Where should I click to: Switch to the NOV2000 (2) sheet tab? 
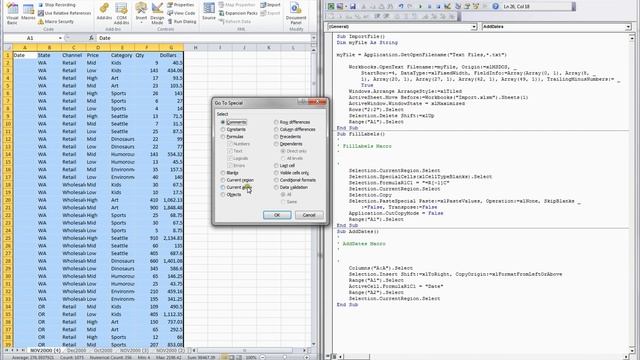click(170, 351)
